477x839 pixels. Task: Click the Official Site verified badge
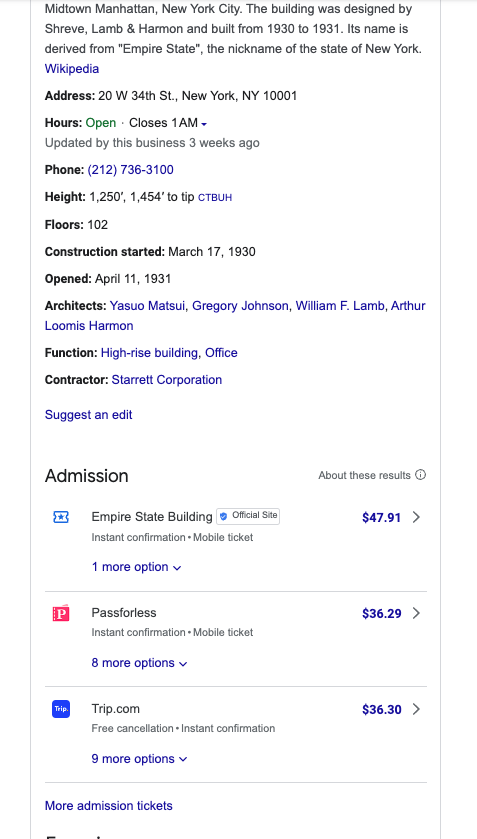point(248,516)
